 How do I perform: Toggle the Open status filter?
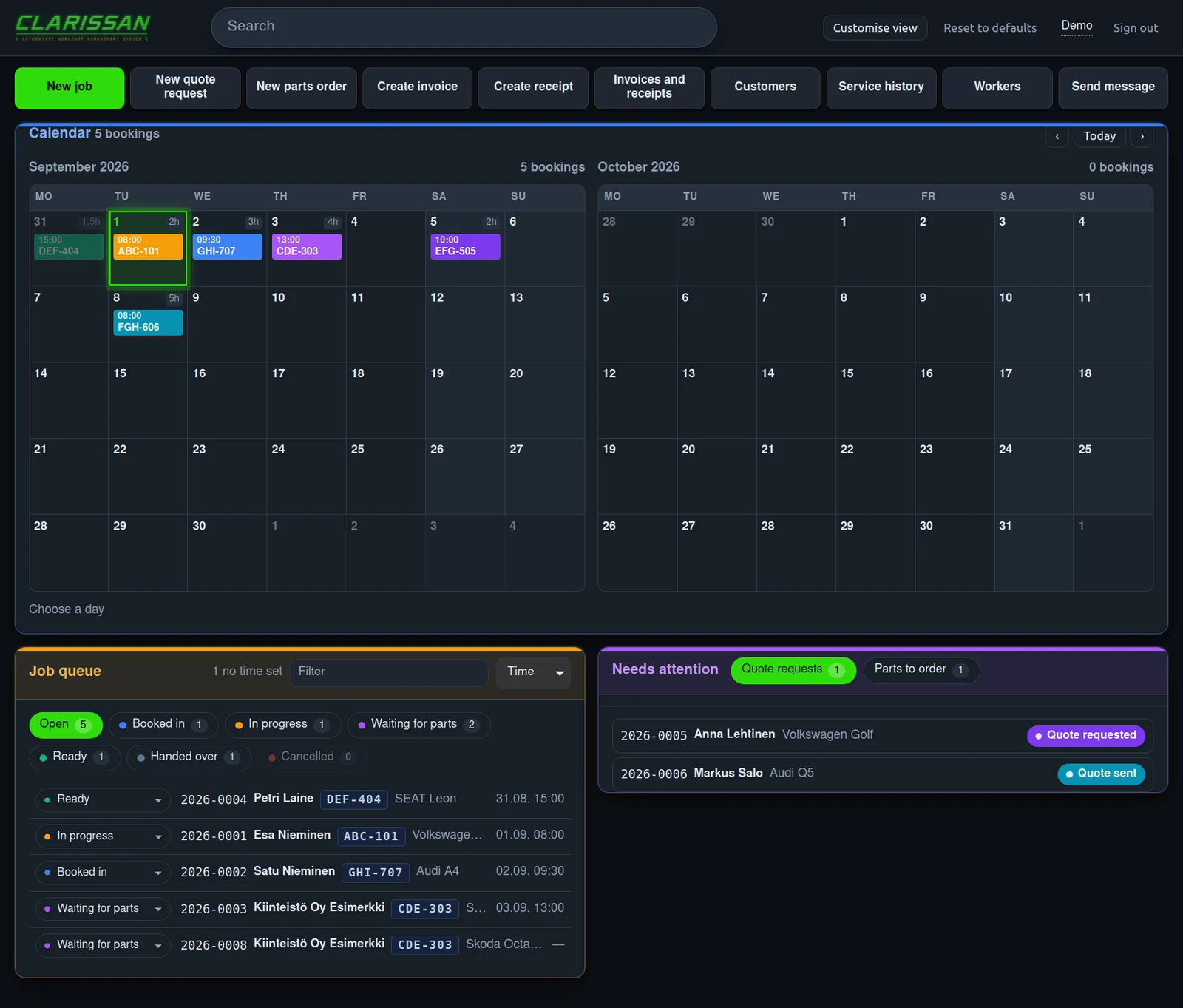pyautogui.click(x=66, y=725)
